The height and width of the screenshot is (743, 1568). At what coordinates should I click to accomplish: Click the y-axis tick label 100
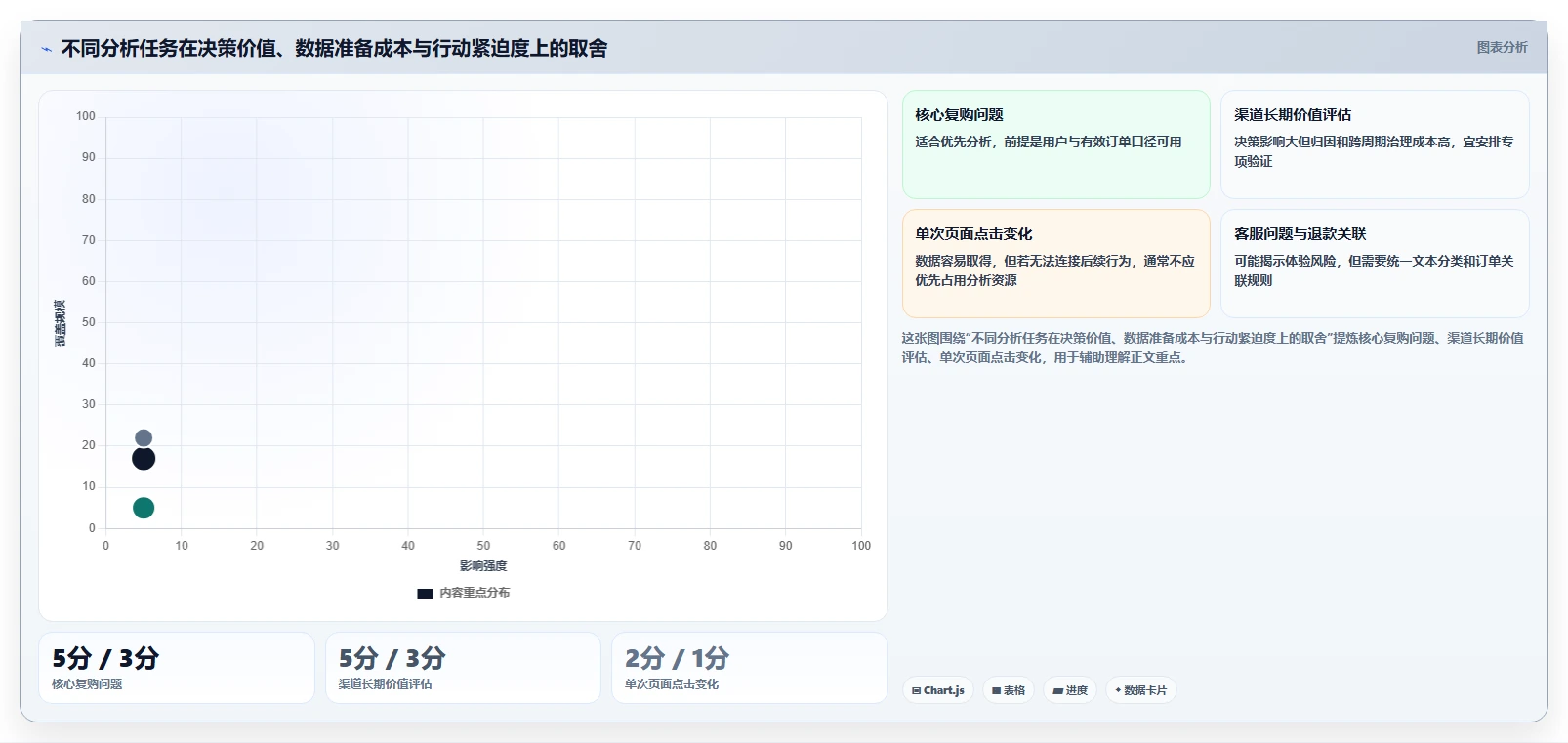(86, 116)
